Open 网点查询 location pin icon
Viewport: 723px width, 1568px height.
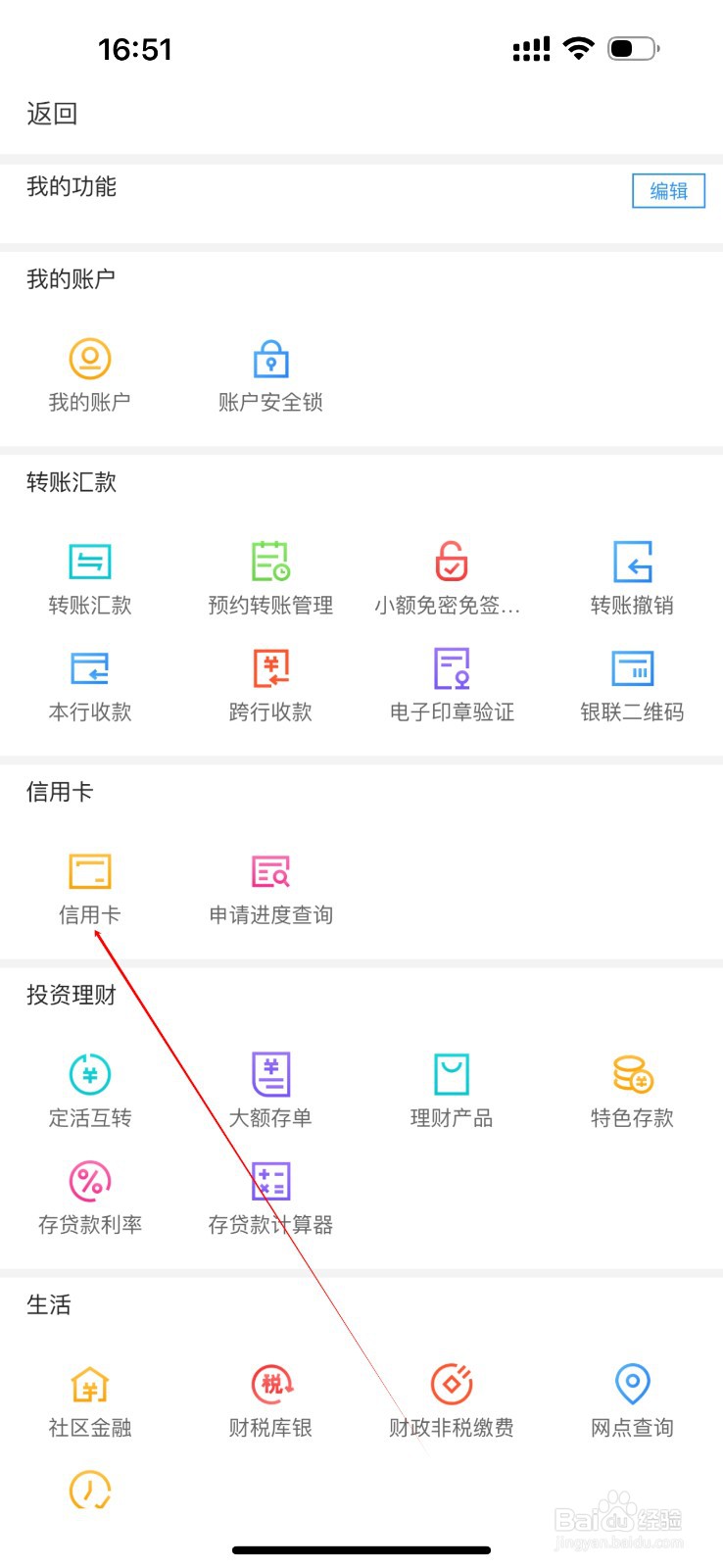(633, 1384)
